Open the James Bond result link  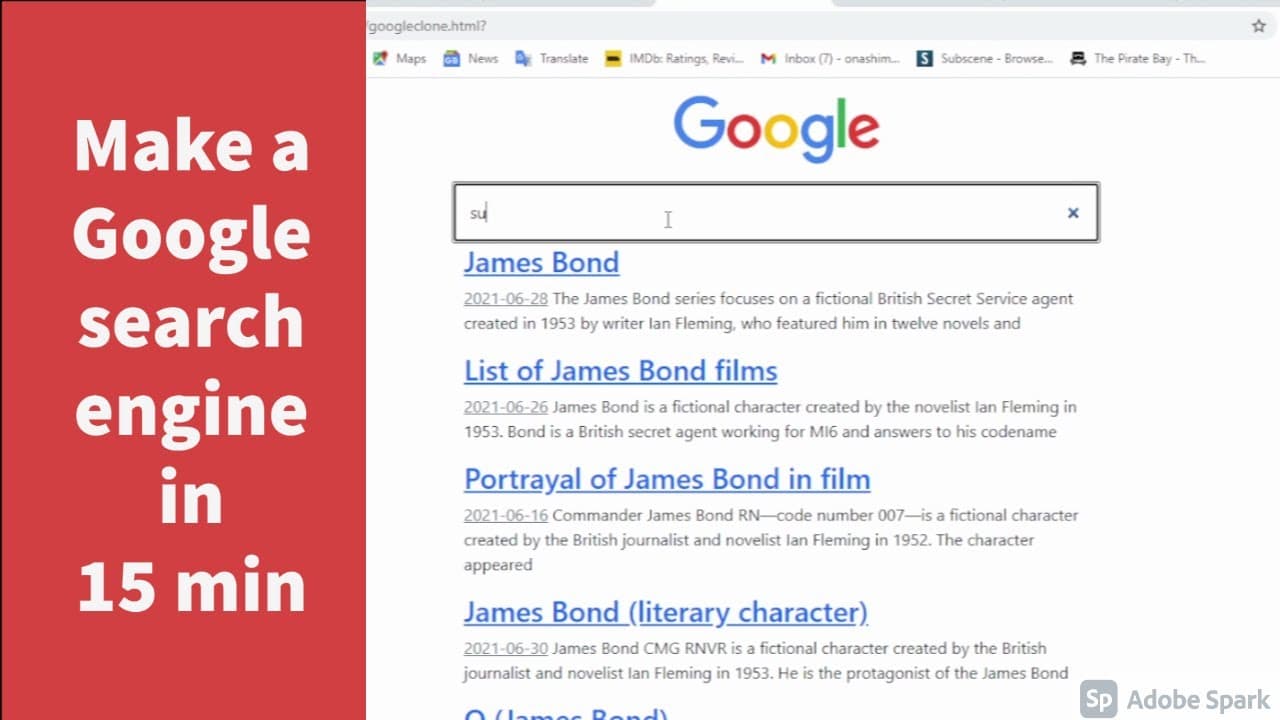(541, 262)
